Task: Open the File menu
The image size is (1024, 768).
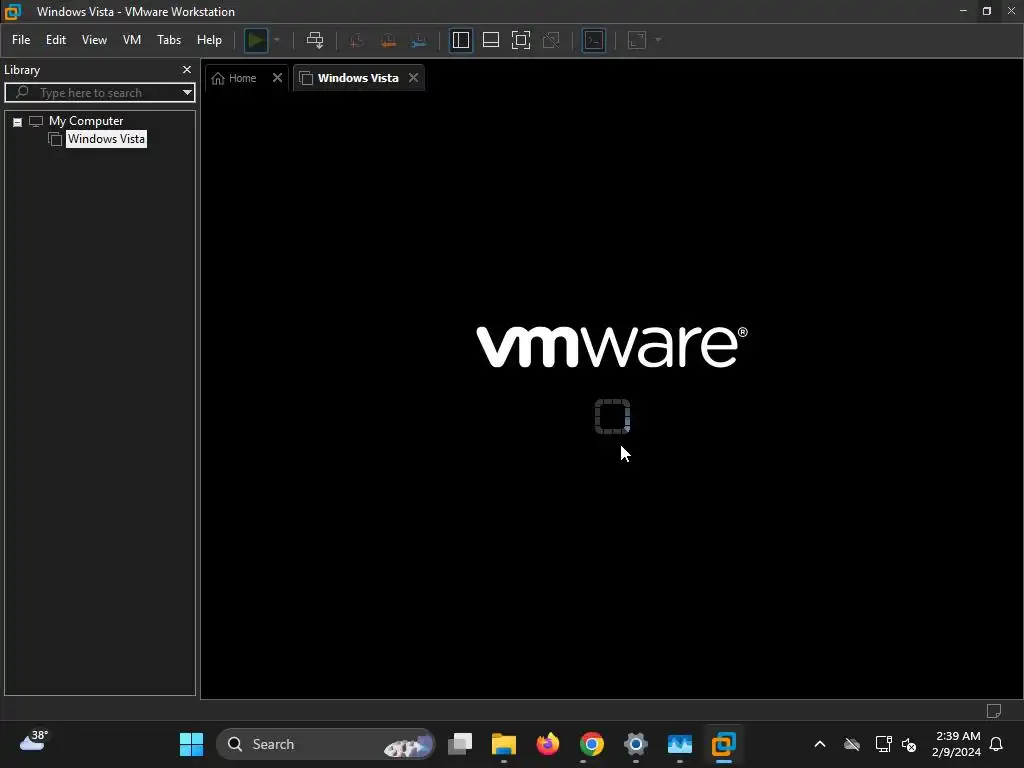Action: click(21, 40)
